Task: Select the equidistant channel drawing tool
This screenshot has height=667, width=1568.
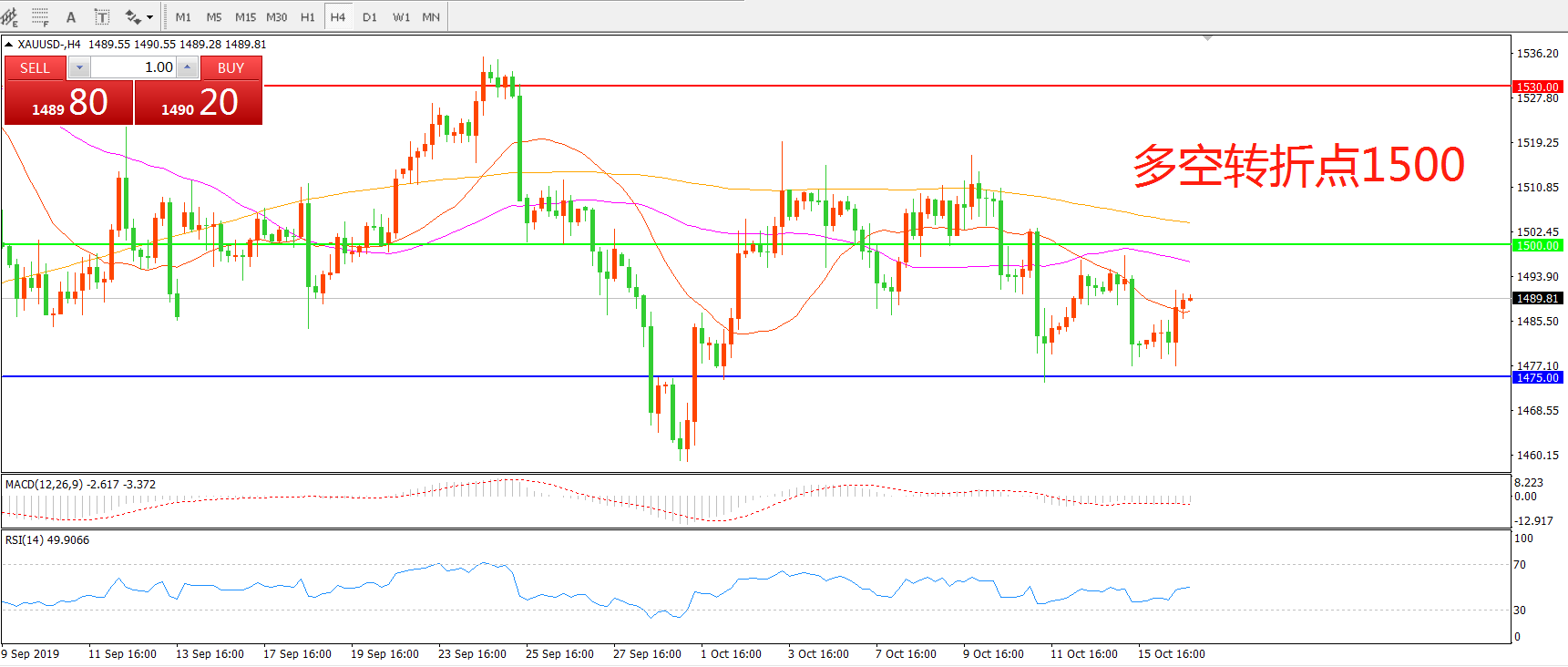Action: pos(10,17)
